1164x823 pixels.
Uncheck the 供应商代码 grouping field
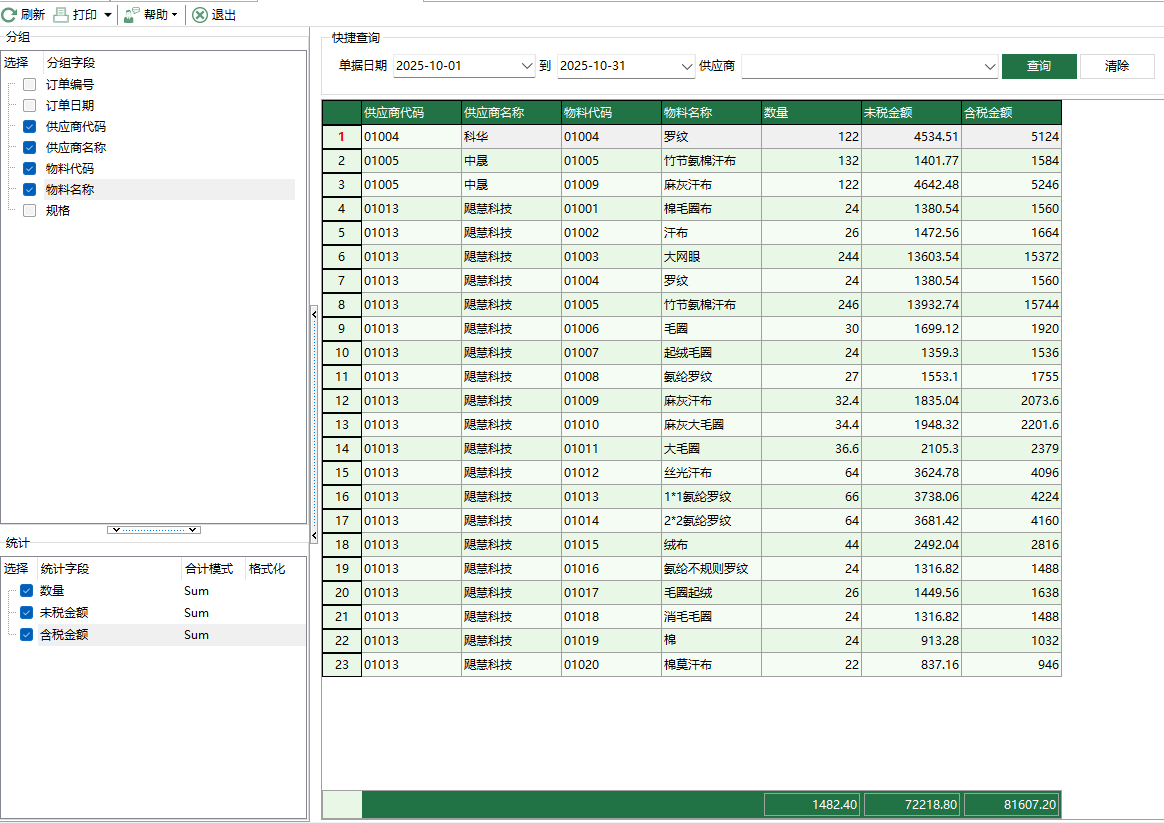(30, 127)
